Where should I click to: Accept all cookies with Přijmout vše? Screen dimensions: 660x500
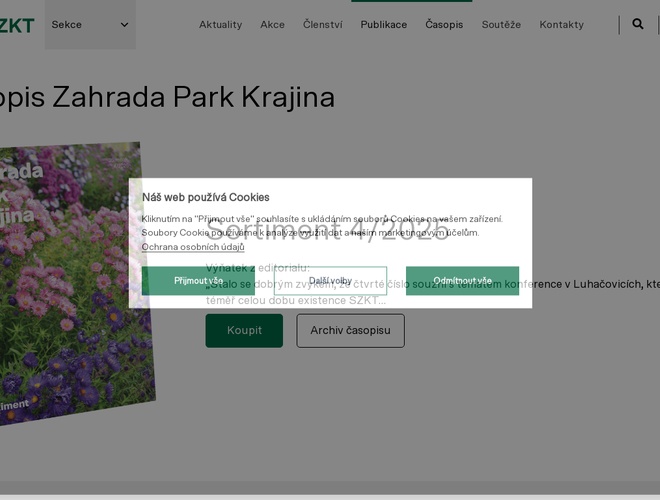tap(198, 281)
